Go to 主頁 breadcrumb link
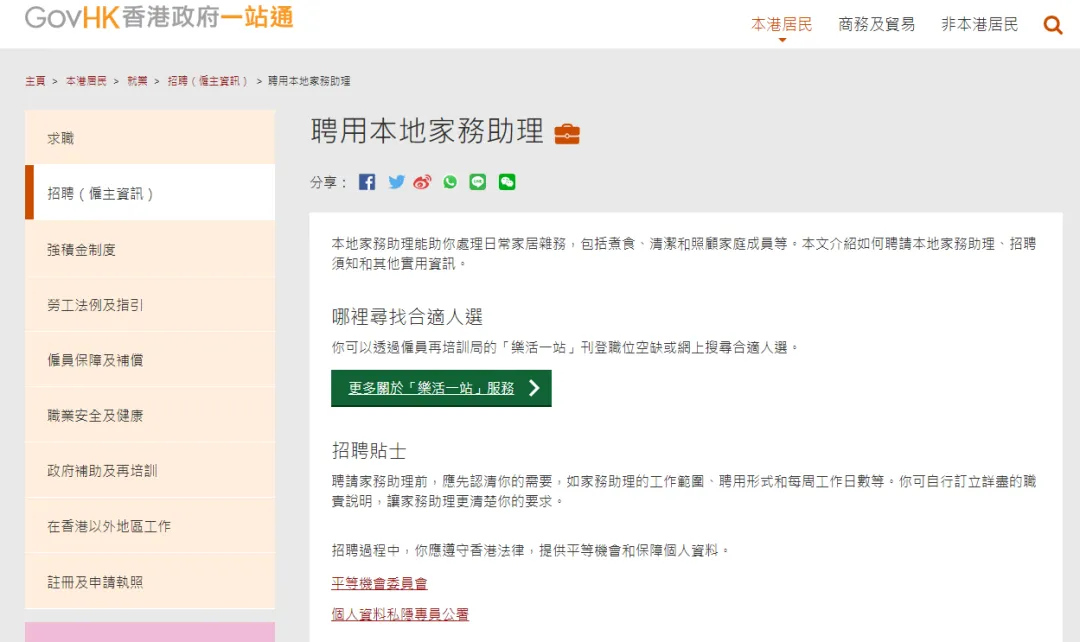The height and width of the screenshot is (642, 1080). [35, 81]
